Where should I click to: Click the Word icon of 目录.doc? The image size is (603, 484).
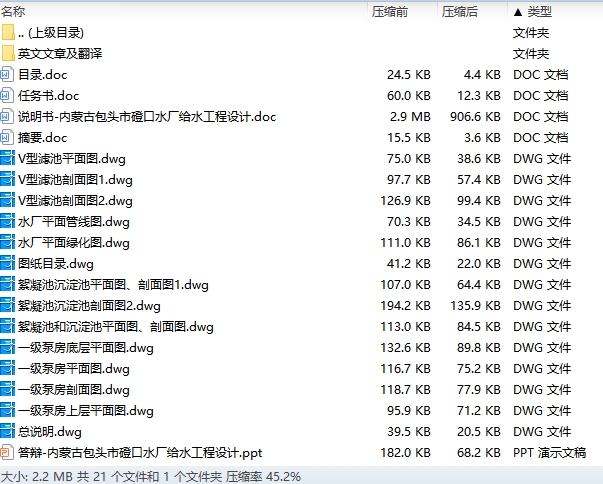7,75
